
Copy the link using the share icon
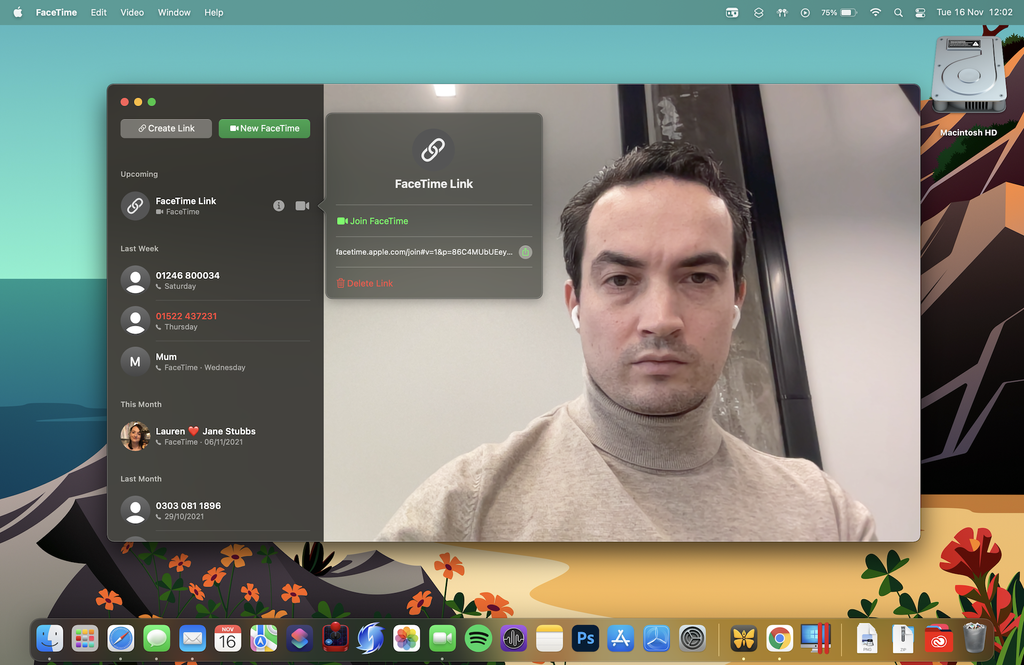pyautogui.click(x=525, y=252)
